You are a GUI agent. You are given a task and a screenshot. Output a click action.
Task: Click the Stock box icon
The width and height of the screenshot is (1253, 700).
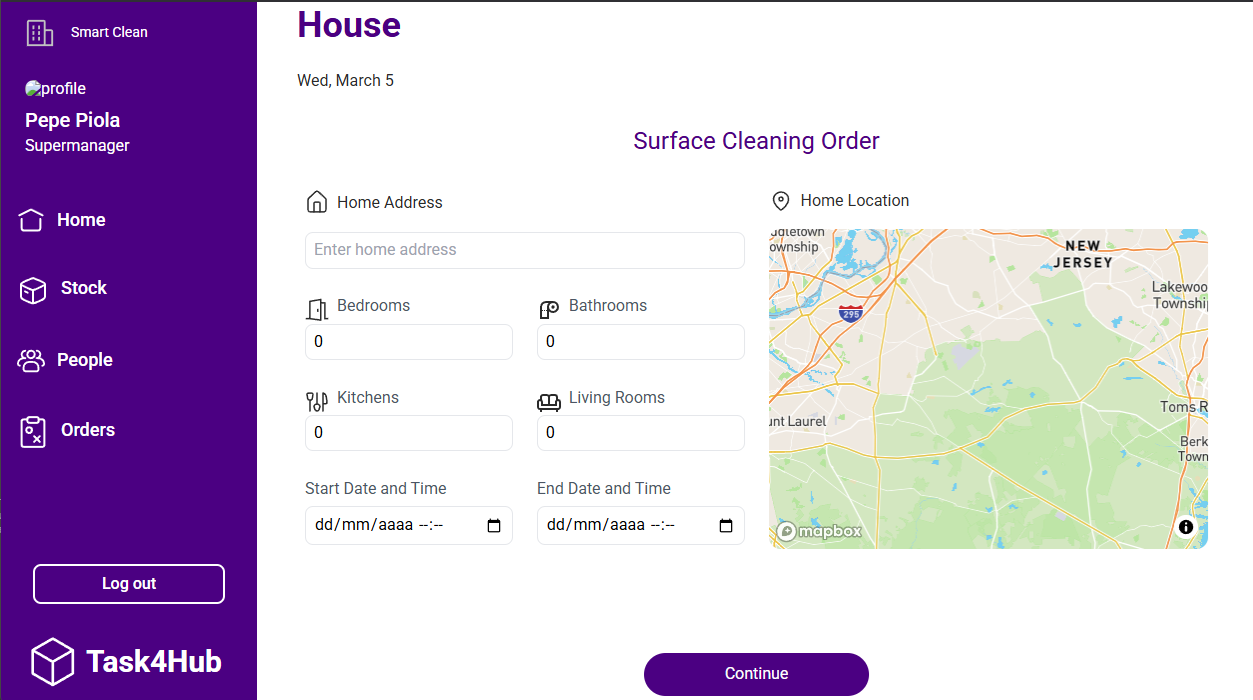33,290
